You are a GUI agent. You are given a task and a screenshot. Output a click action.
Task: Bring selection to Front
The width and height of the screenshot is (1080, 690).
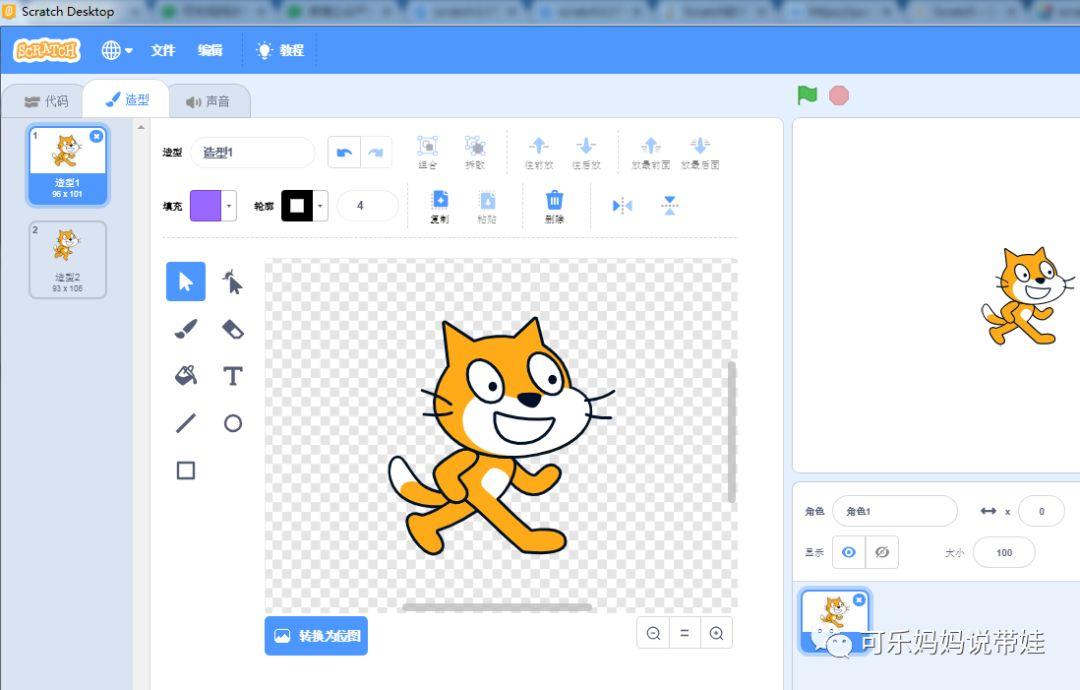coord(650,152)
